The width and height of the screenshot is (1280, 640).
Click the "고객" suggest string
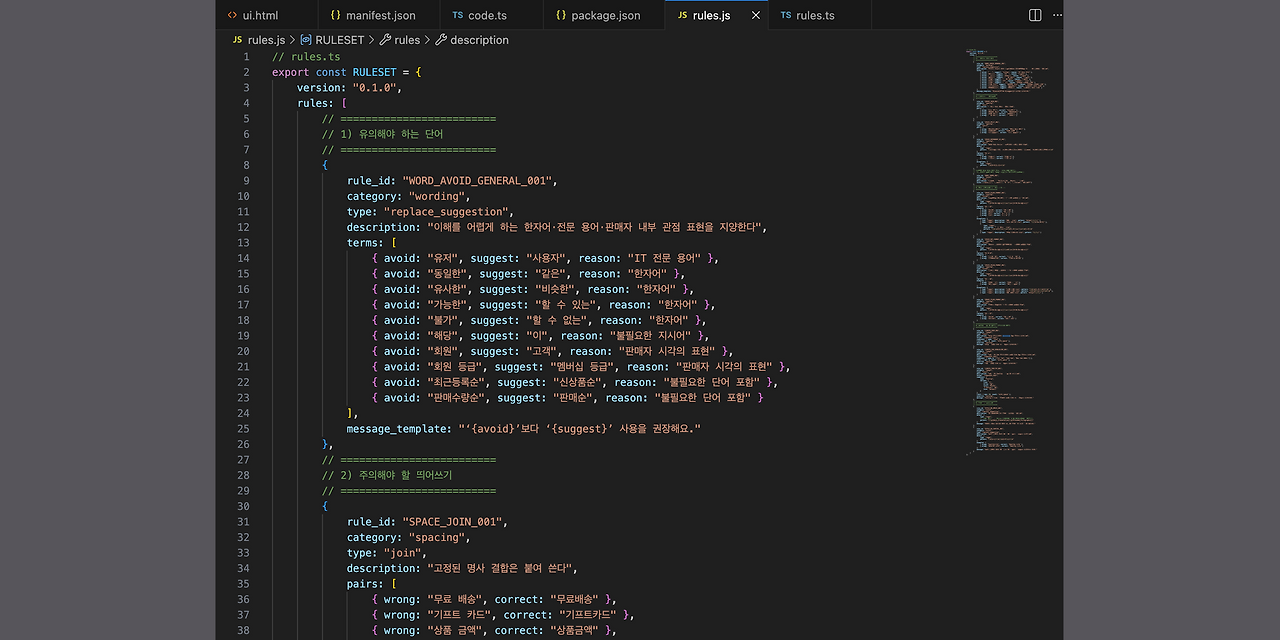click(543, 351)
